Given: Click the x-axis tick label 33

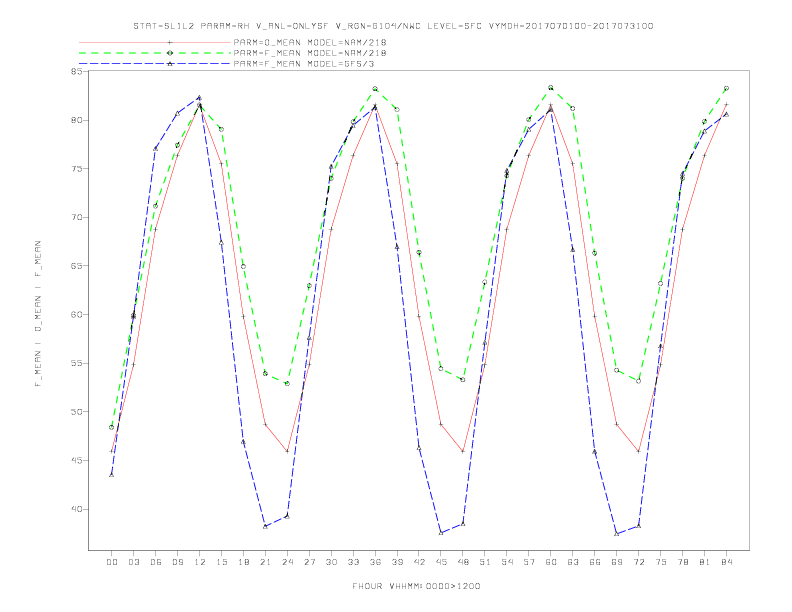Looking at the screenshot, I should point(353,562).
